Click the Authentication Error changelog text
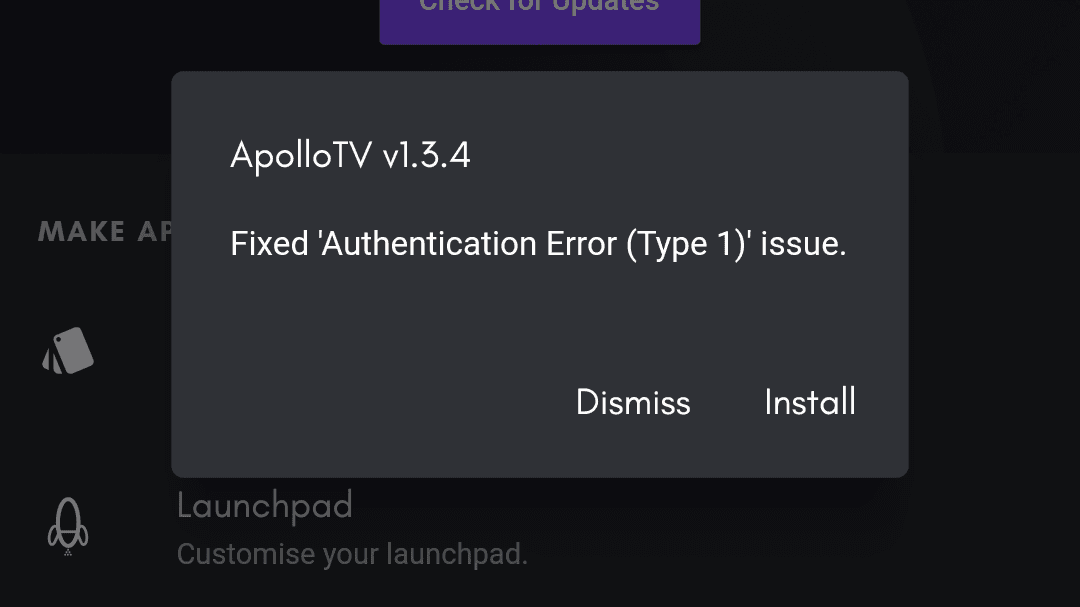This screenshot has height=607, width=1080. pos(537,243)
